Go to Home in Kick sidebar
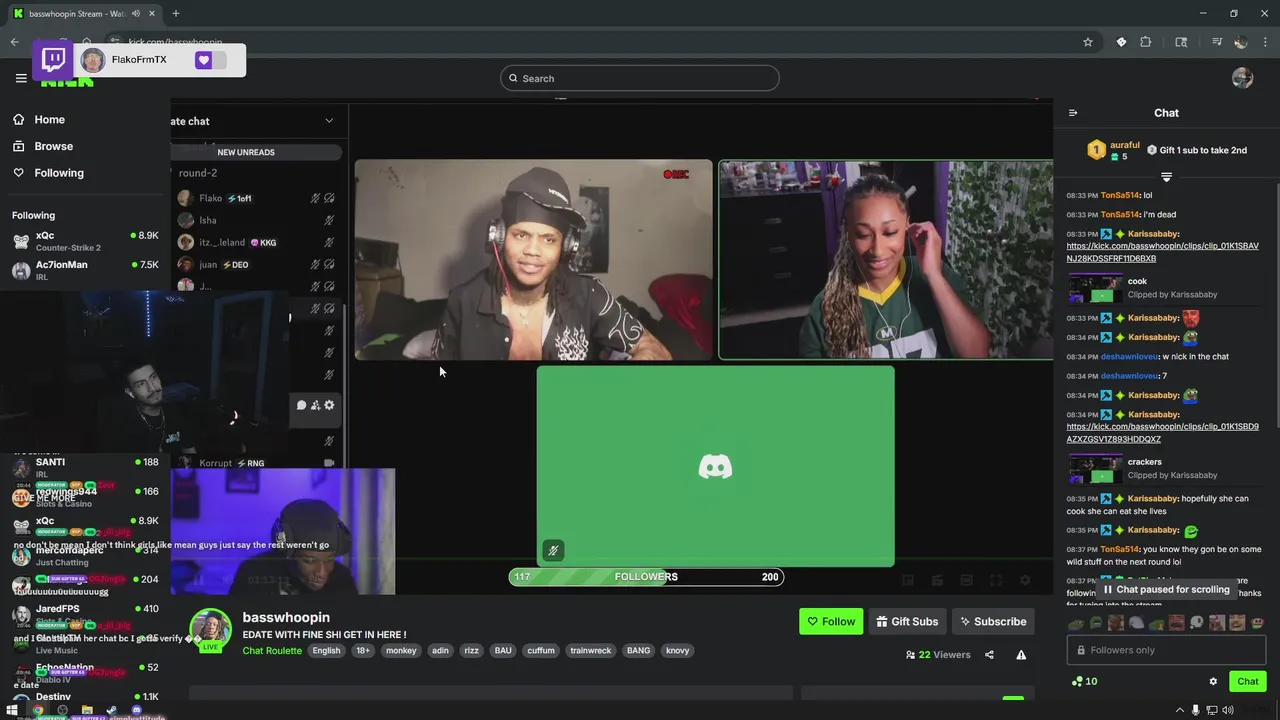Screen dimensions: 1280x720 38,119
